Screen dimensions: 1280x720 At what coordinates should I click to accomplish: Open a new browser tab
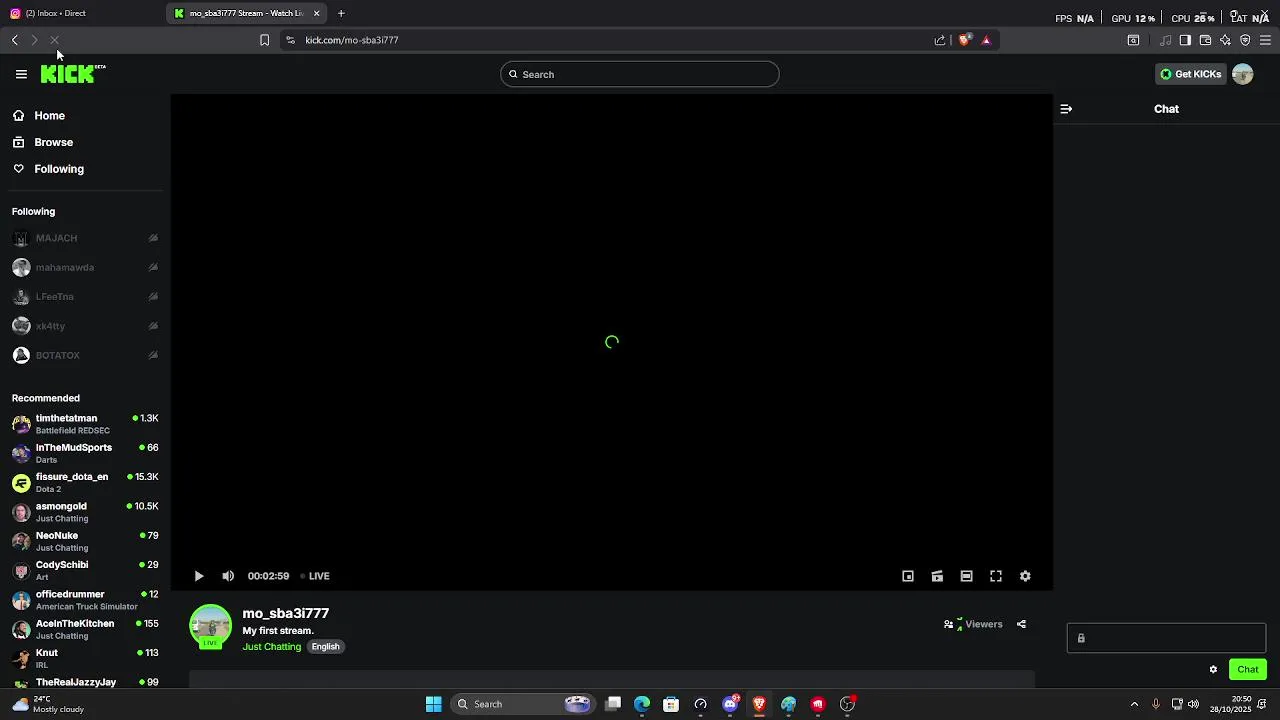341,13
